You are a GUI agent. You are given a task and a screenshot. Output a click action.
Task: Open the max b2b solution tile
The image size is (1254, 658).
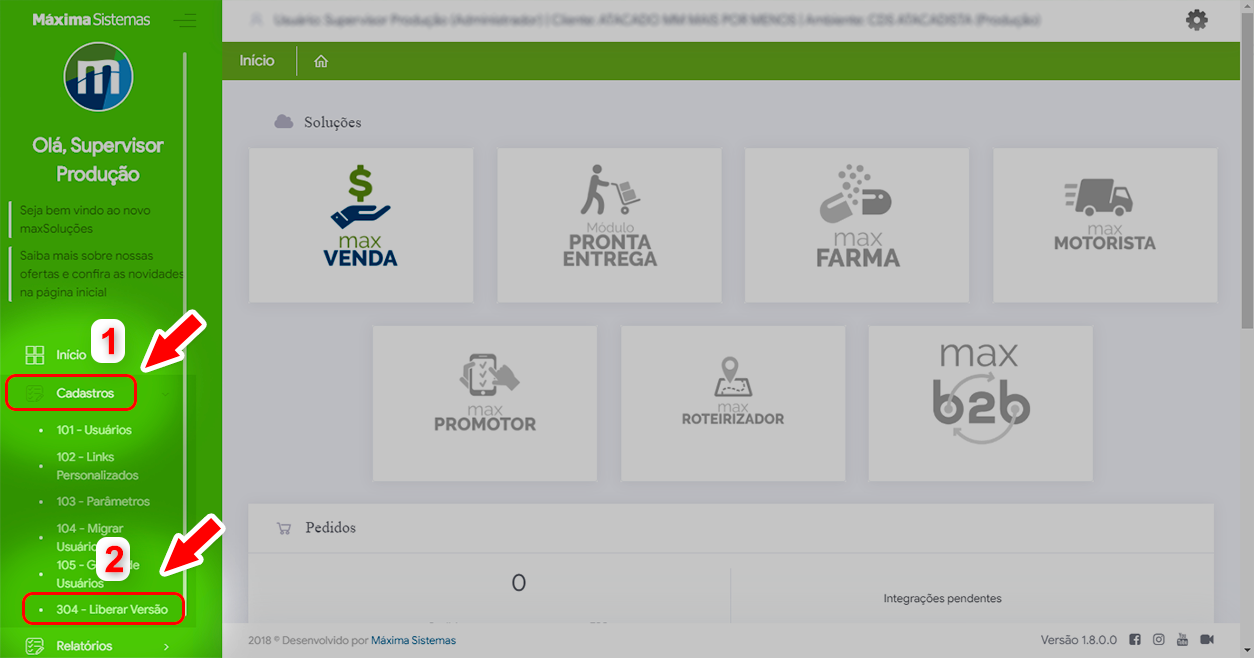coord(981,403)
